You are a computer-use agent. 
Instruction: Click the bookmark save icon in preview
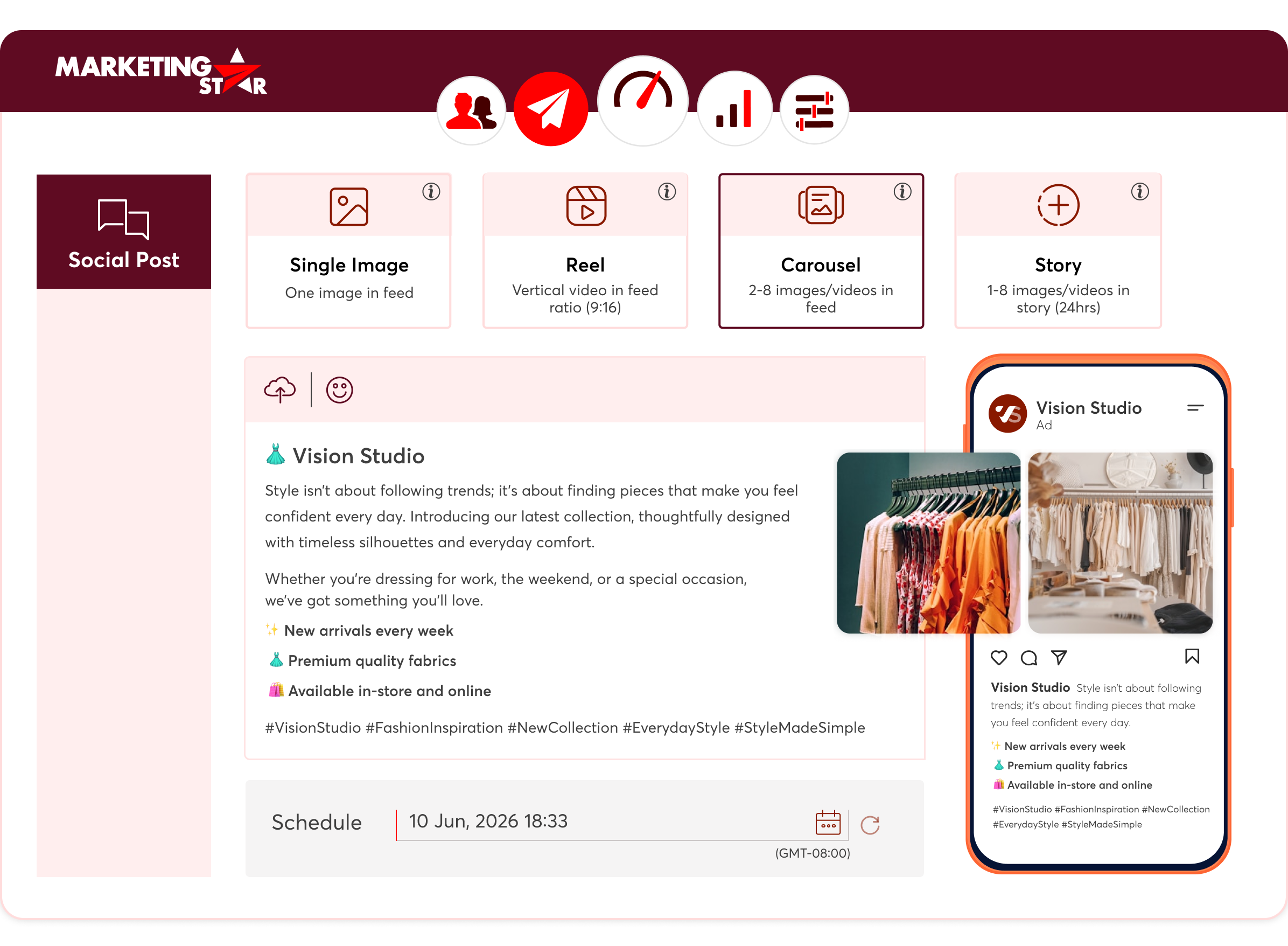pyautogui.click(x=1192, y=656)
